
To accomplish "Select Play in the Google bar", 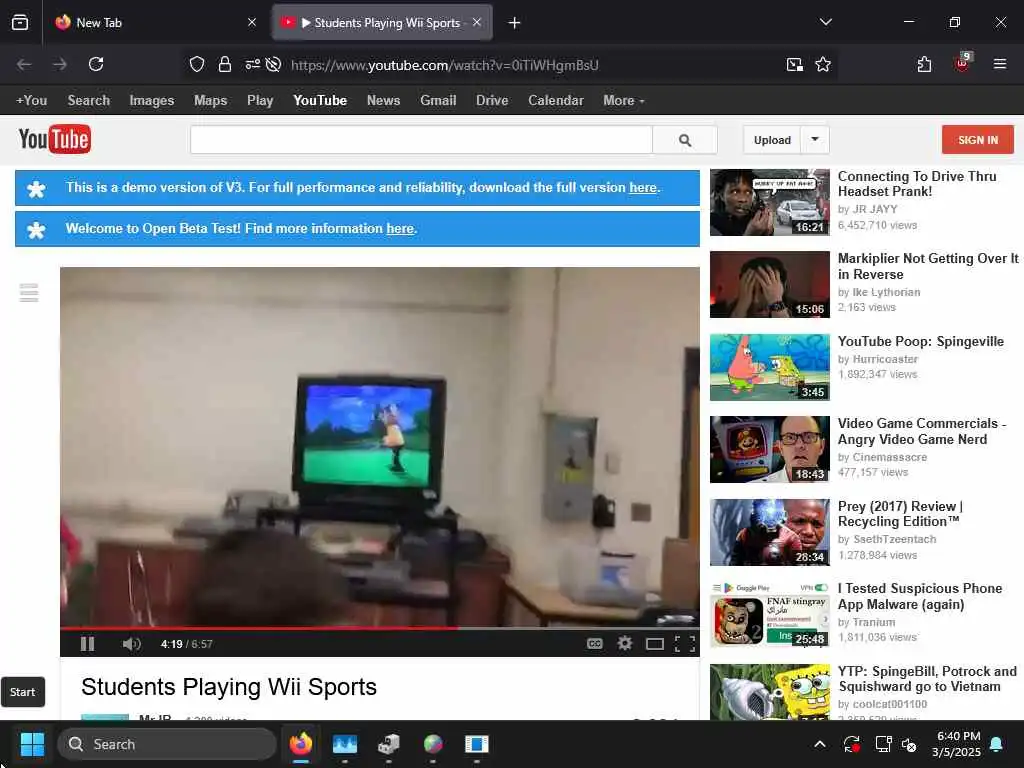I will click(260, 101).
